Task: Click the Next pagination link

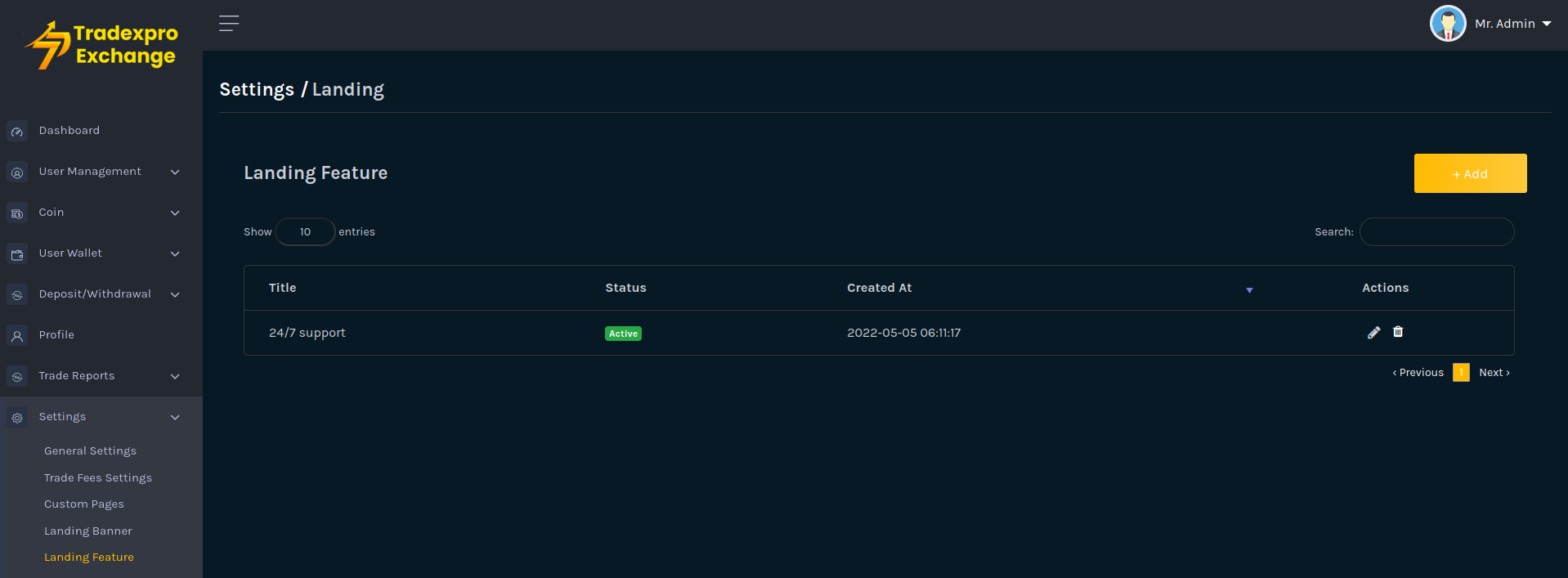Action: (1494, 373)
